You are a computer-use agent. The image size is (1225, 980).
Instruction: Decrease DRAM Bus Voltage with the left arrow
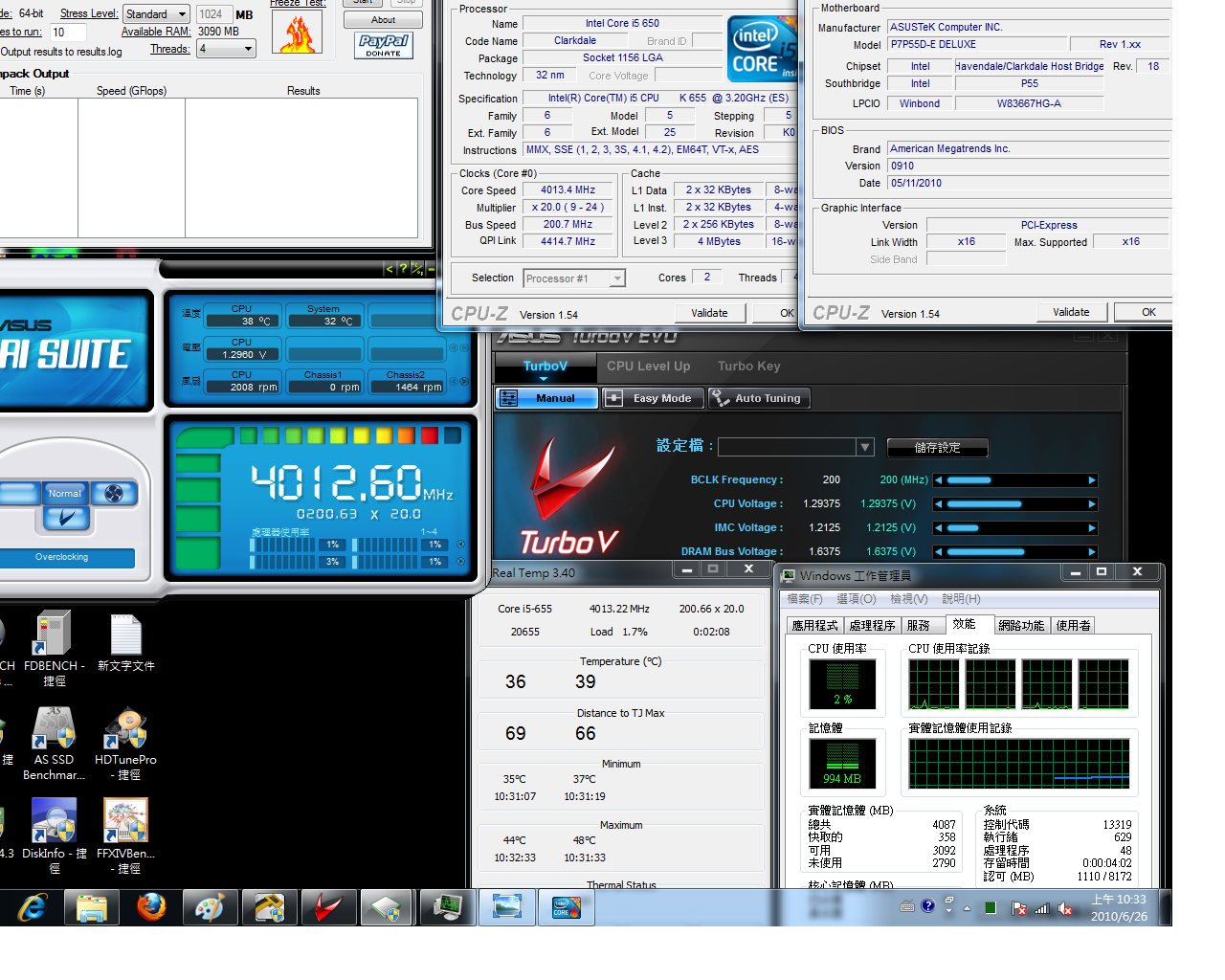[939, 552]
